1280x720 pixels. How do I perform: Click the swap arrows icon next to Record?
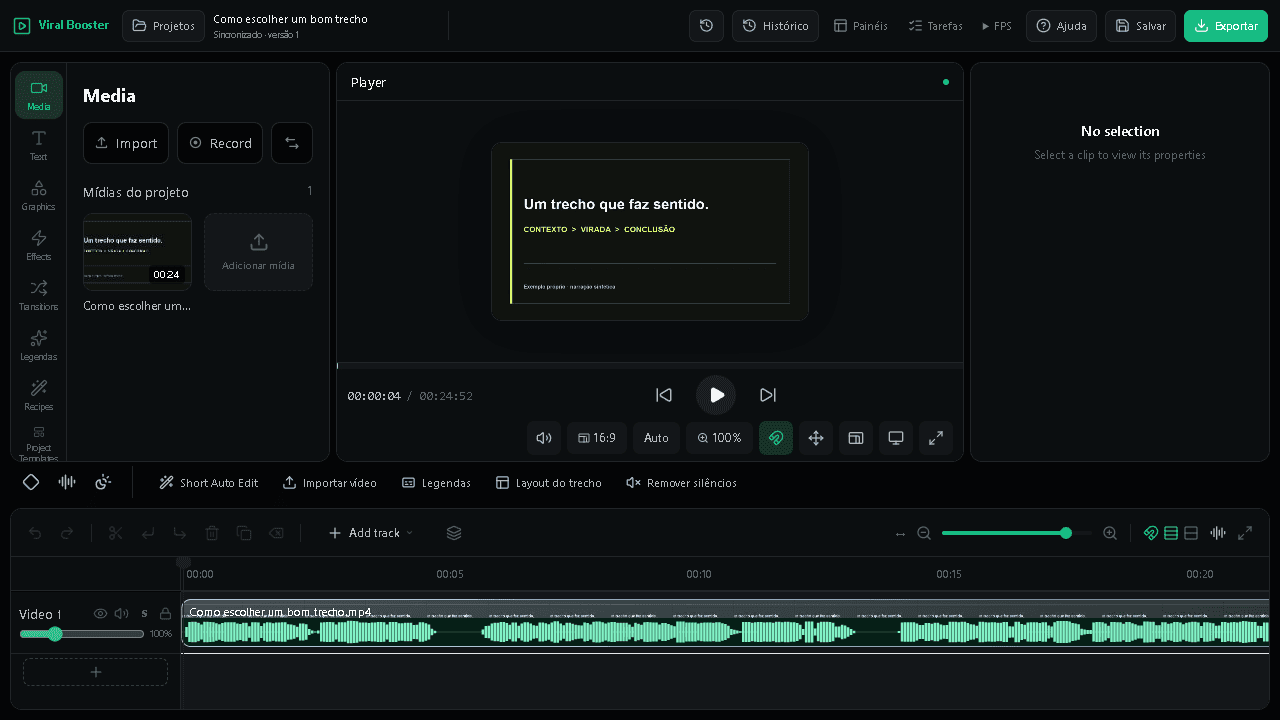pyautogui.click(x=292, y=143)
